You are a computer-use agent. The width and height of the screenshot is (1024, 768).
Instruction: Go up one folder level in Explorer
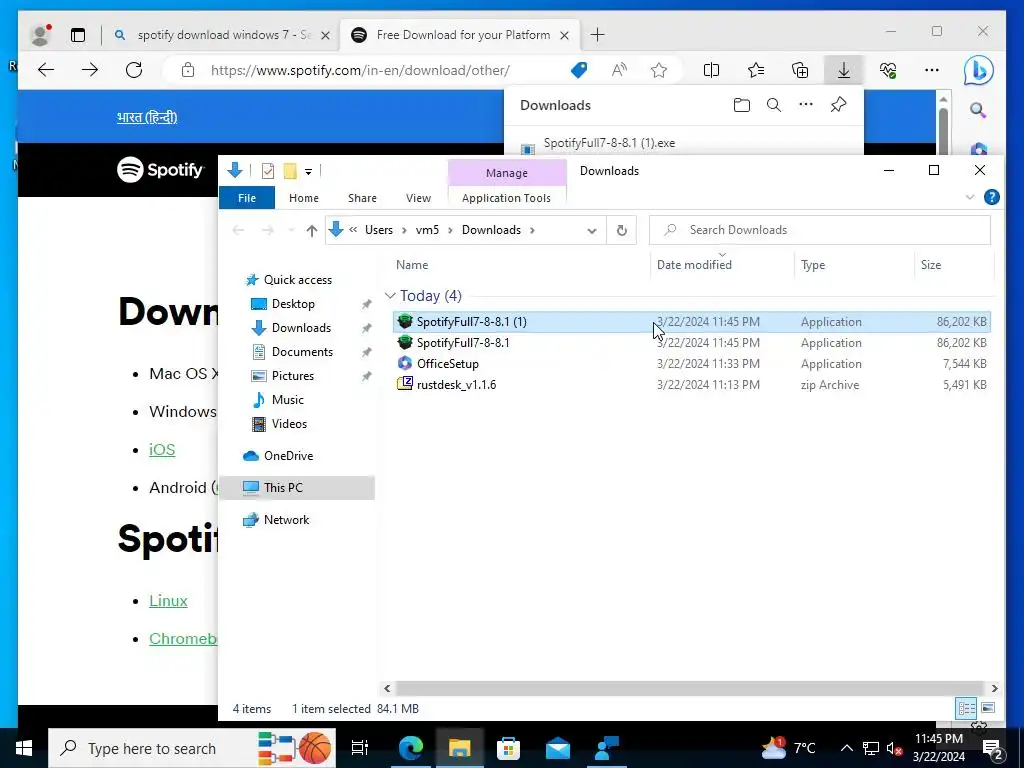[312, 231]
